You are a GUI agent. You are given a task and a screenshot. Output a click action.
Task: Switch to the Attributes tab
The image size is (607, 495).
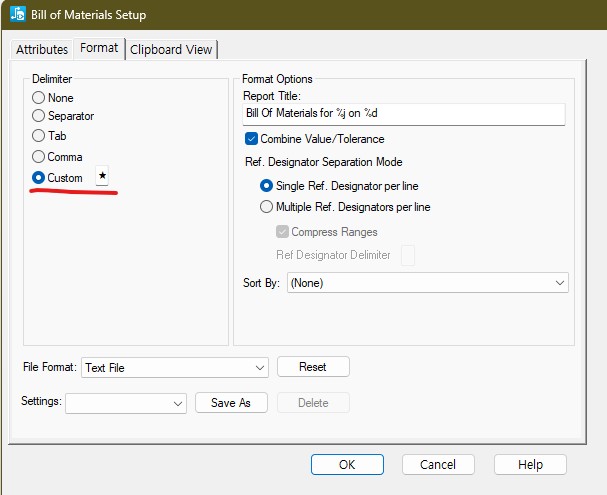[43, 49]
